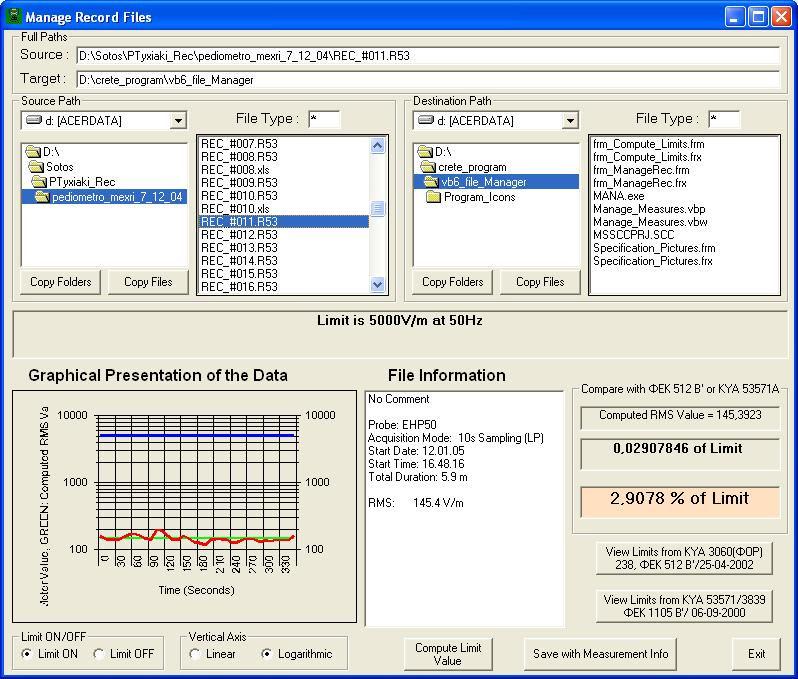Select pediometro_mexri_7_12_04 folder

click(x=117, y=197)
